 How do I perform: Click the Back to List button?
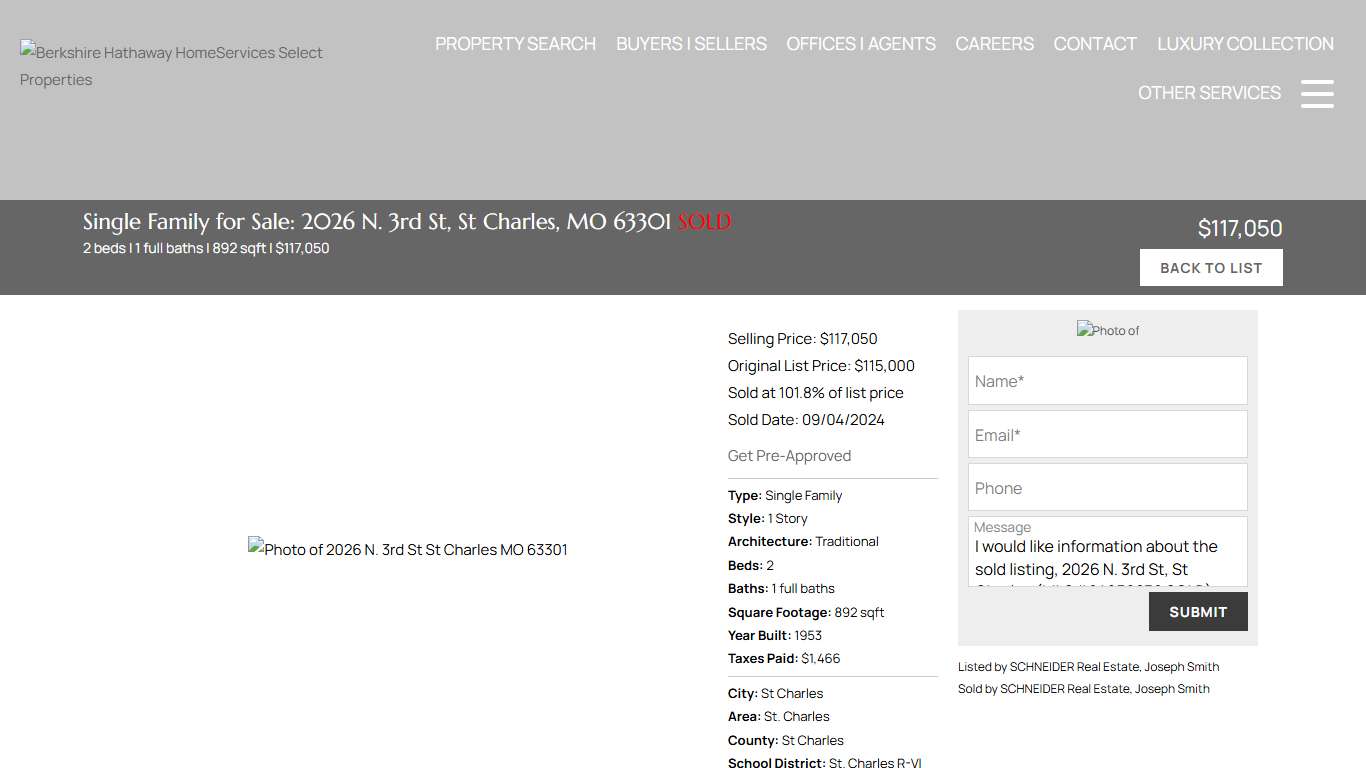point(1210,268)
